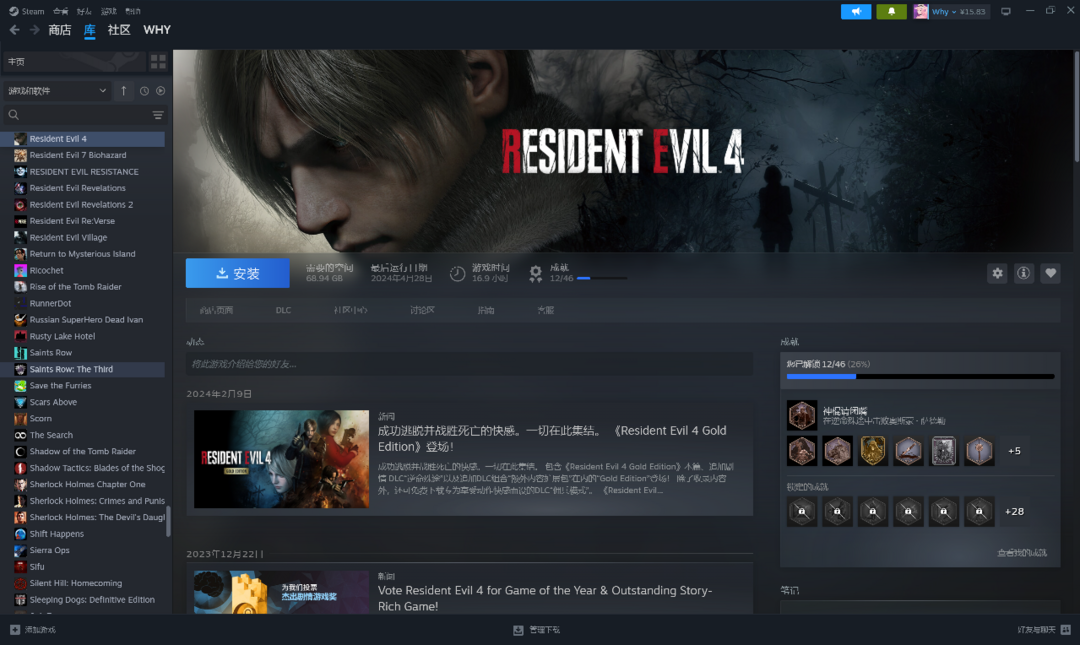Click the game list sidebar scrollbar

pyautogui.click(x=168, y=522)
